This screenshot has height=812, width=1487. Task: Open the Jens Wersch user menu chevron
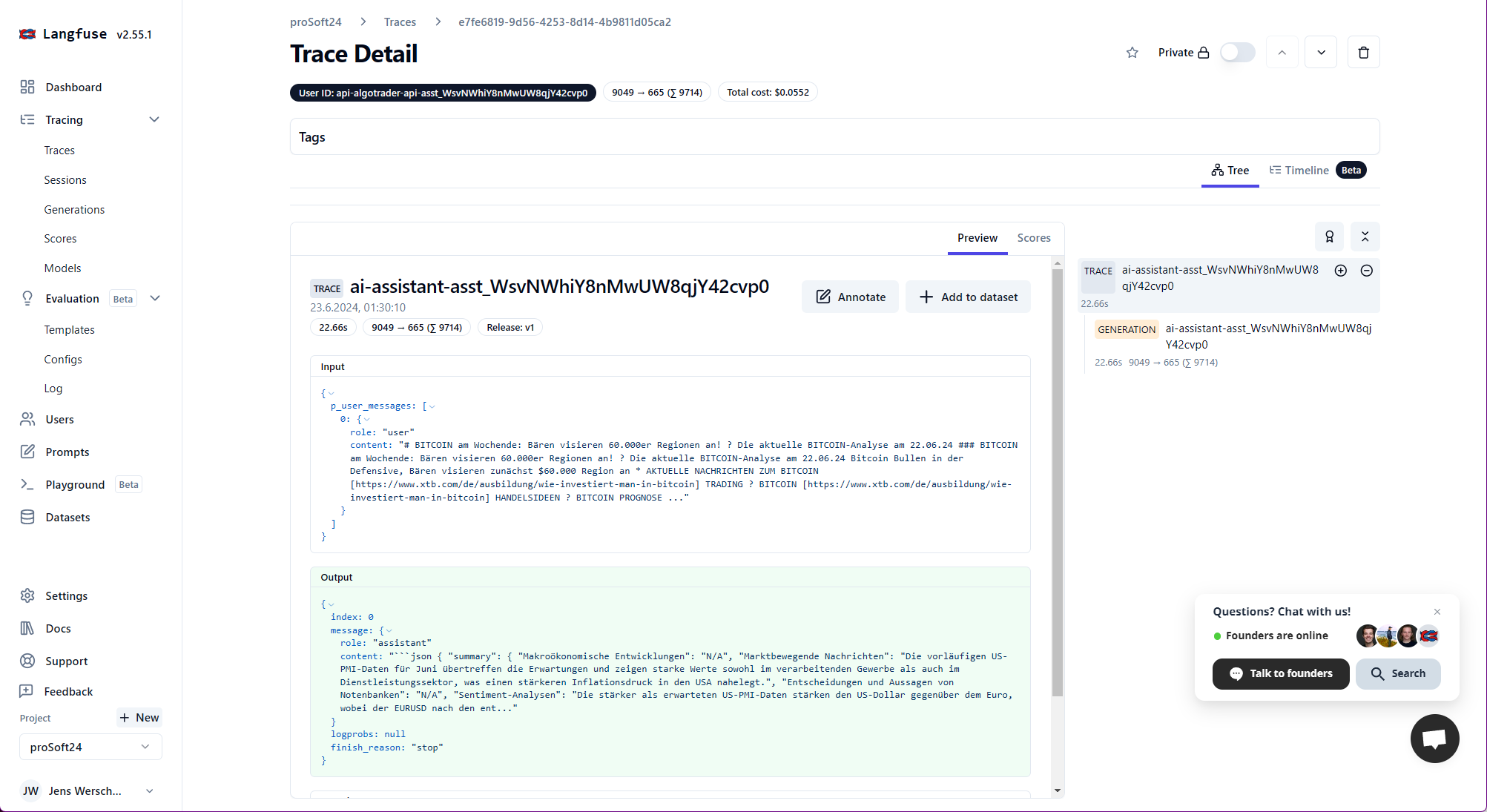tap(150, 791)
